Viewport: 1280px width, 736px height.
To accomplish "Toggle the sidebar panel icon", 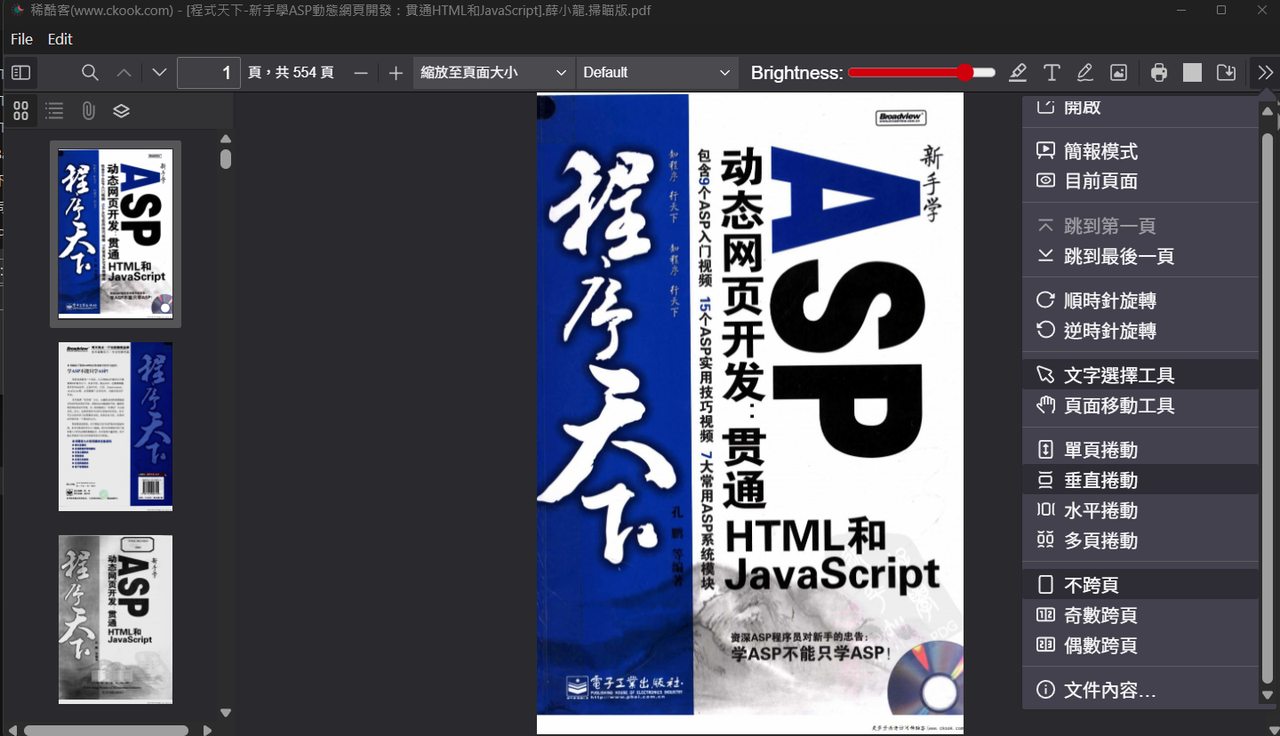I will pyautogui.click(x=21, y=73).
